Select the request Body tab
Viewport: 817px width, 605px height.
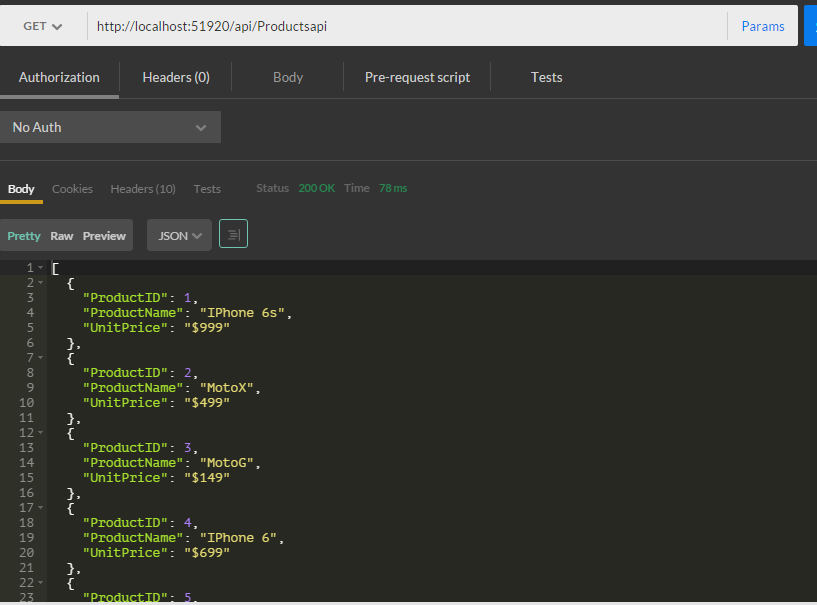(288, 77)
